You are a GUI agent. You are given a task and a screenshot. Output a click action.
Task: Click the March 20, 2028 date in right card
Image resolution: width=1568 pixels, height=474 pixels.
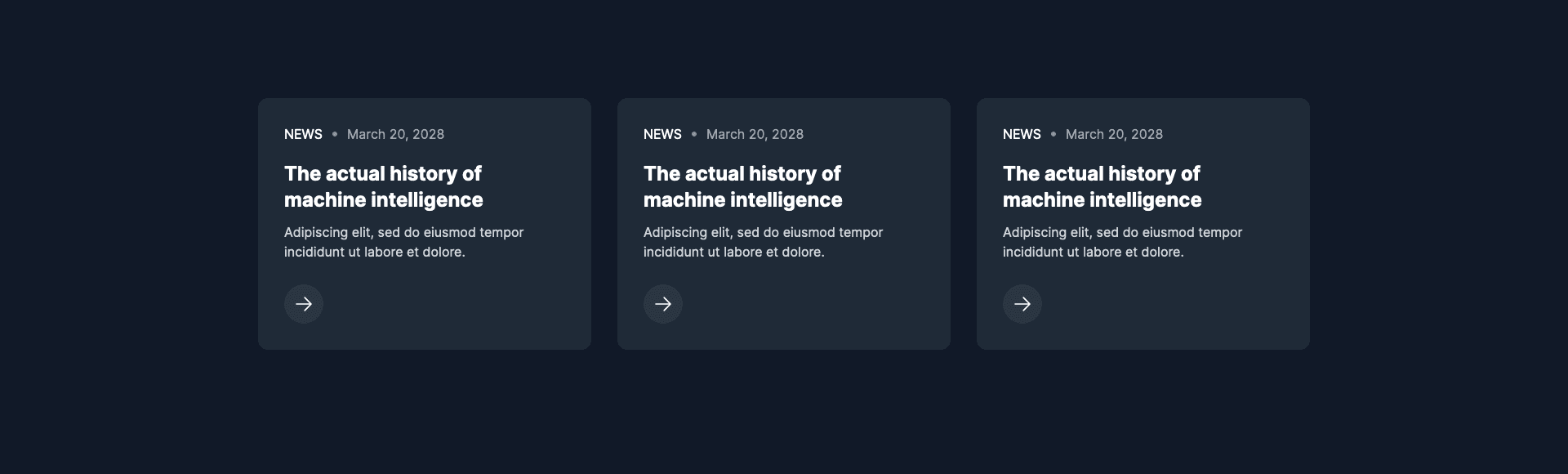point(1114,134)
